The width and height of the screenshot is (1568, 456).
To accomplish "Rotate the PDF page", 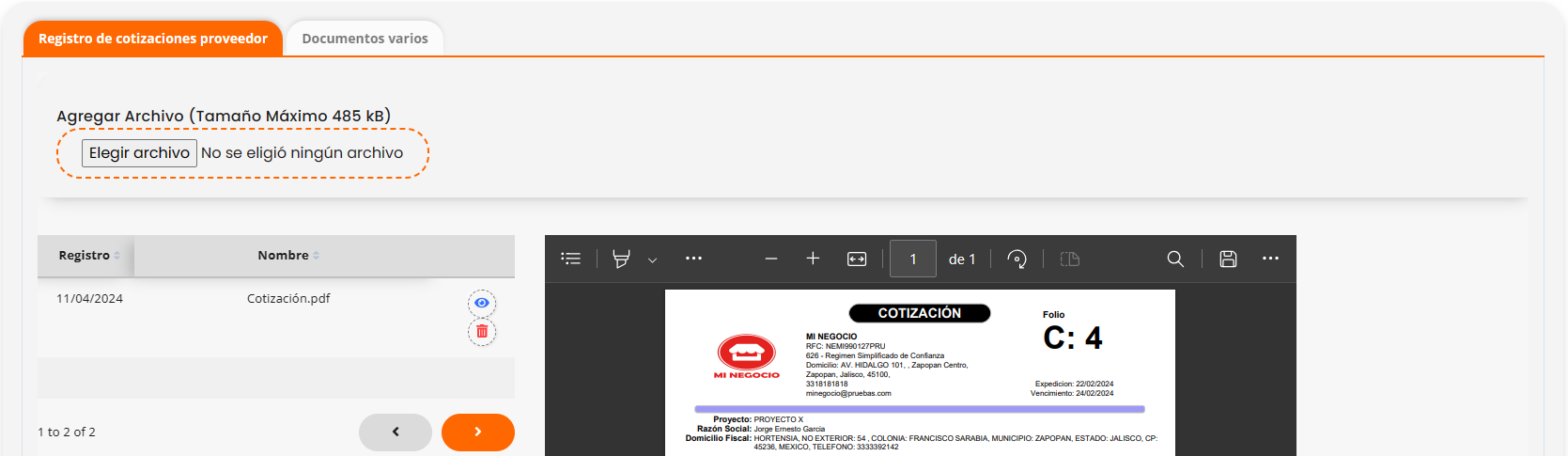I will pyautogui.click(x=1017, y=259).
